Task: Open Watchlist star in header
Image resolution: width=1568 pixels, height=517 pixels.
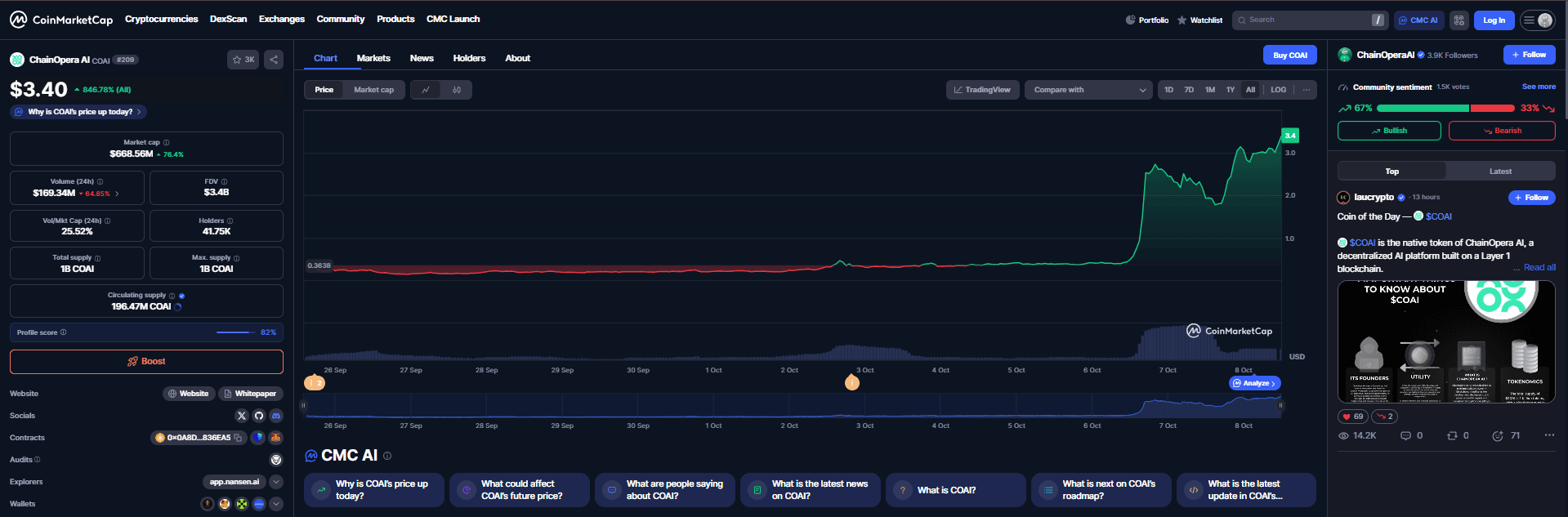Action: tap(1199, 20)
